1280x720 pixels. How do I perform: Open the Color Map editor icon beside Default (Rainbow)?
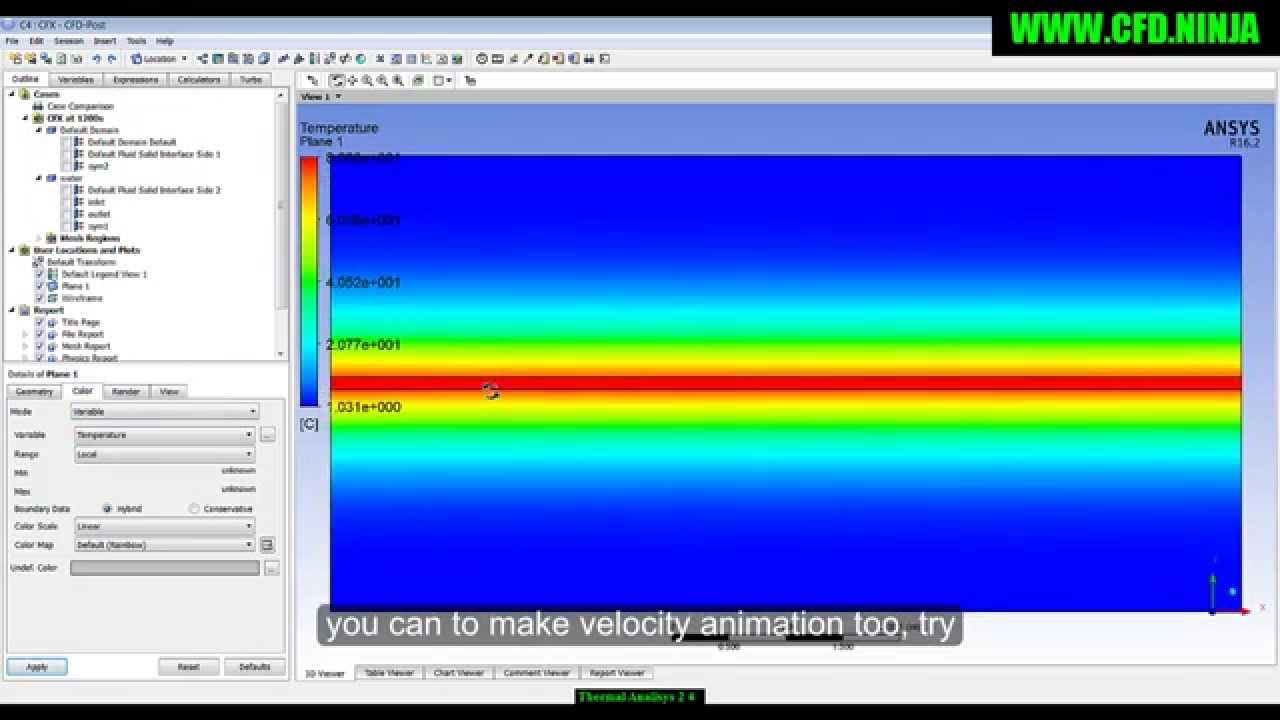pos(267,545)
